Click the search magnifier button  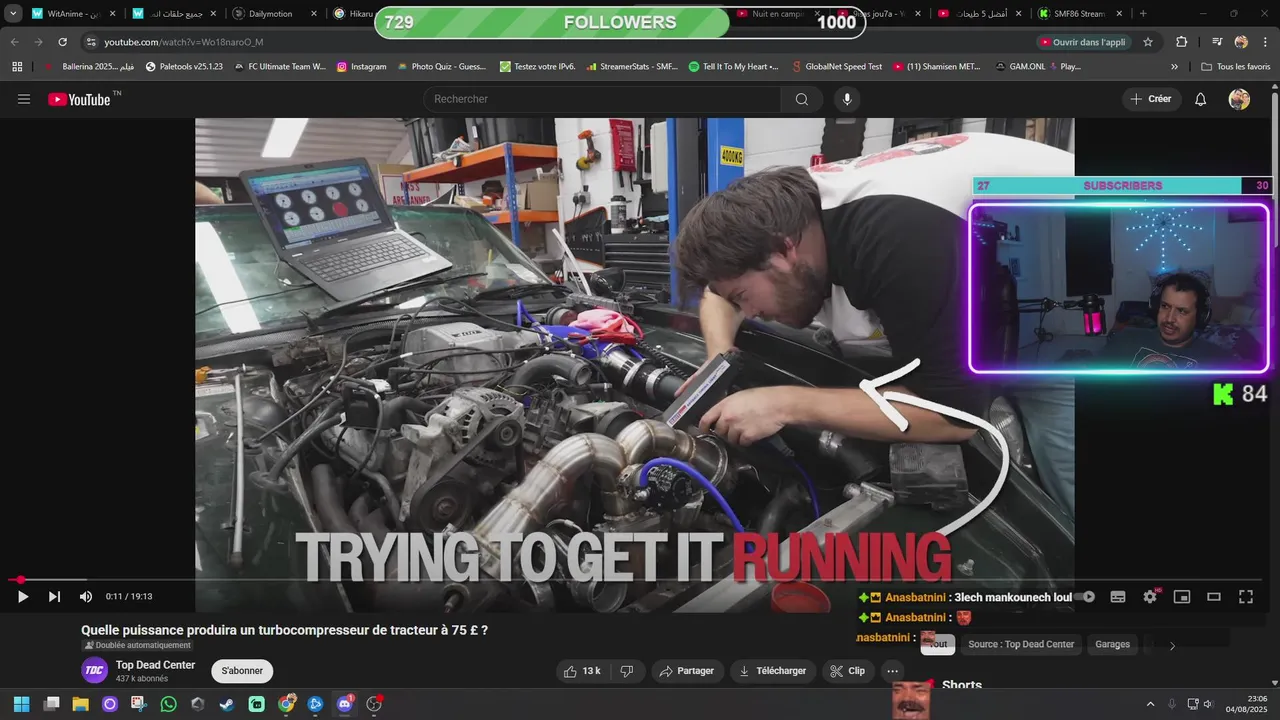click(801, 99)
